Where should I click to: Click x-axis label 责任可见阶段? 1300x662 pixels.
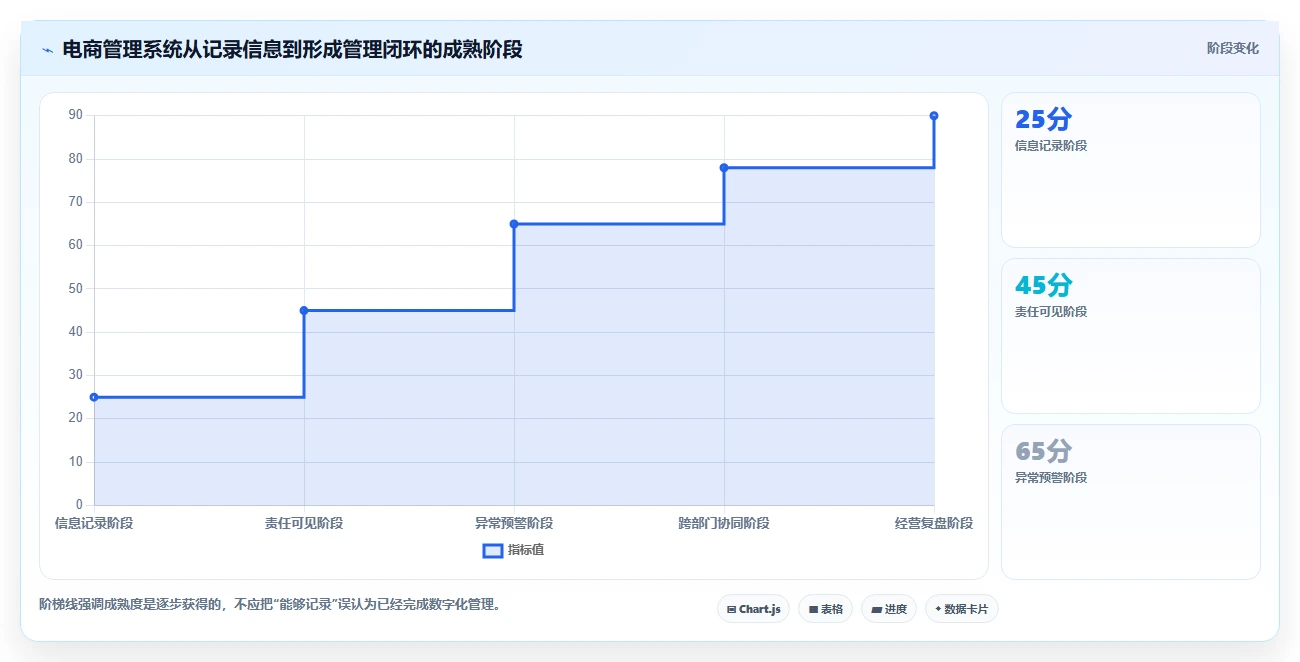point(304,523)
